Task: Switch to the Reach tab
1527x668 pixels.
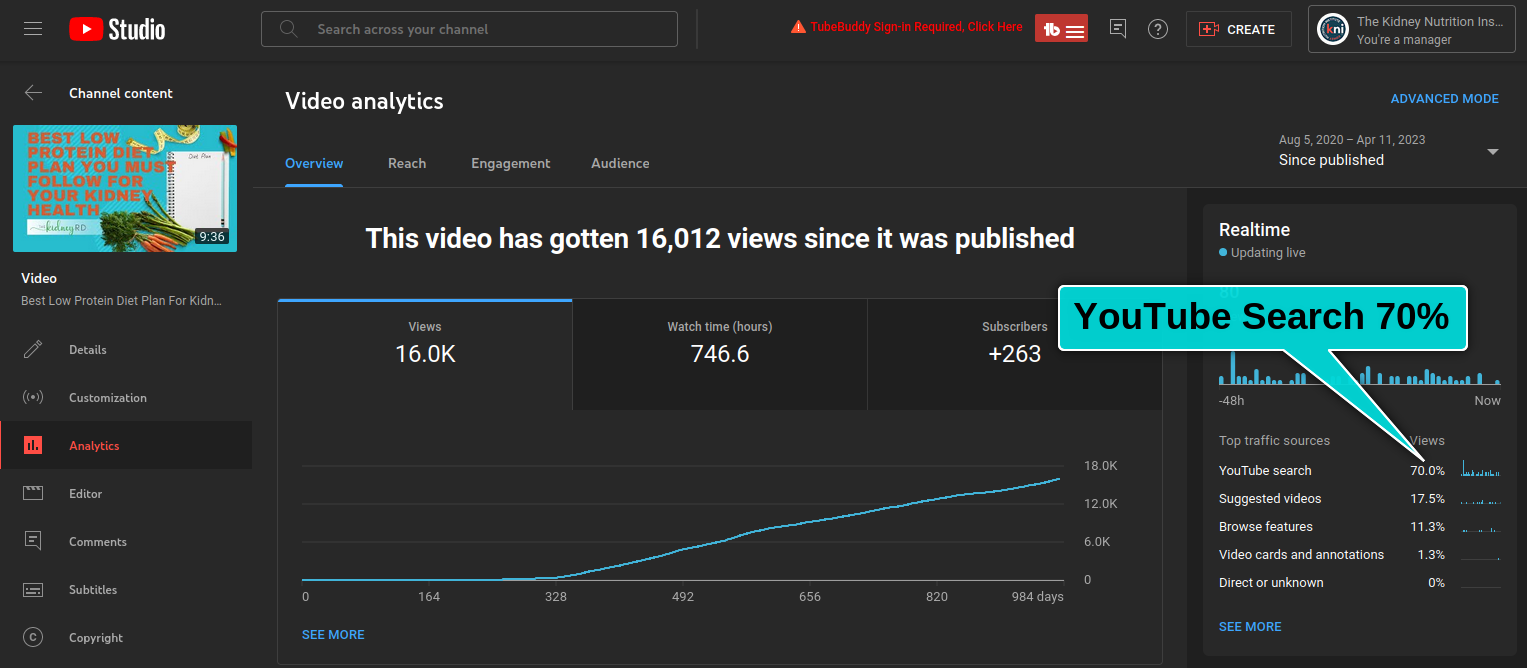Action: 407,163
